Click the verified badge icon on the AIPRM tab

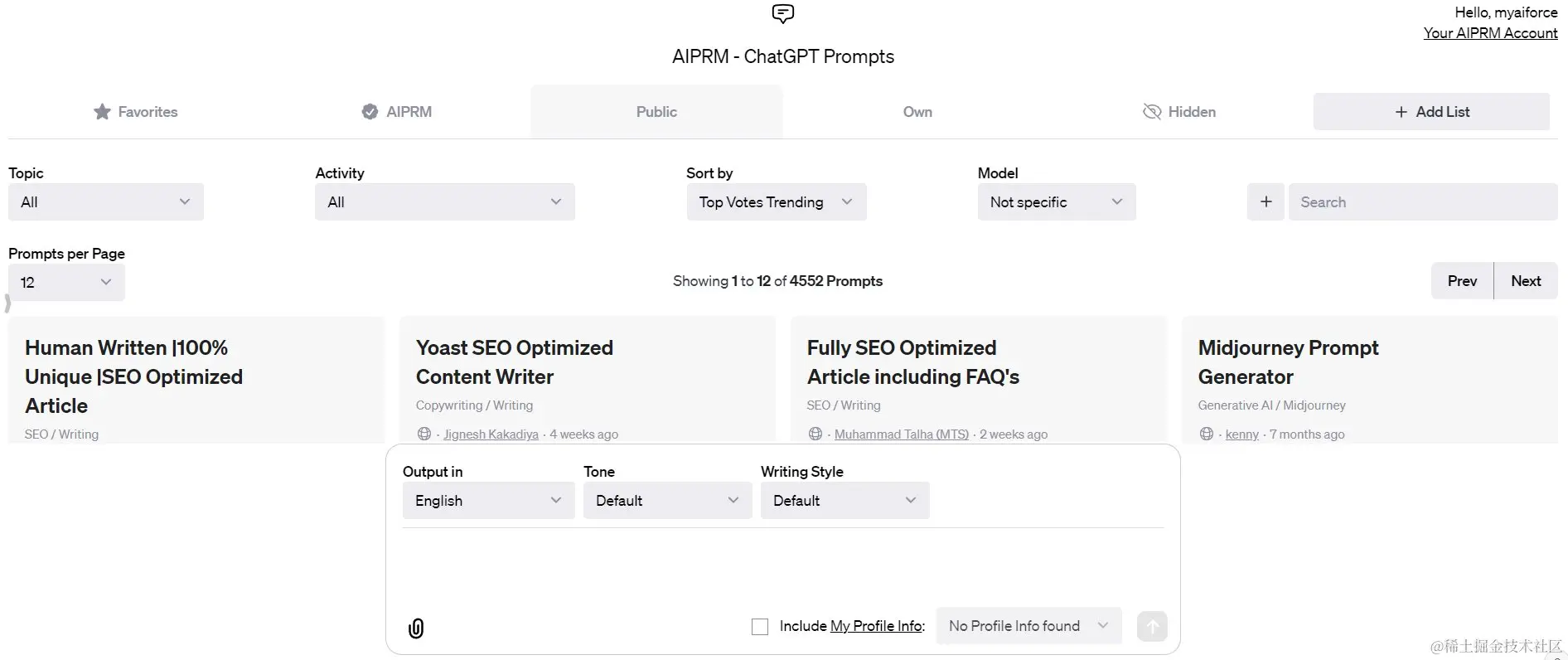(x=370, y=111)
